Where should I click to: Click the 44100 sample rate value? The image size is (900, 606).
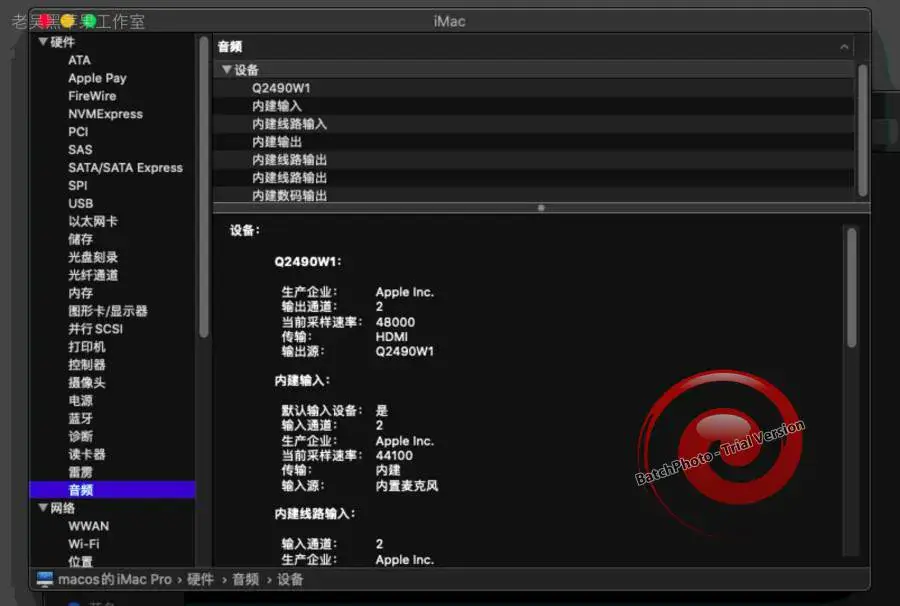[x=394, y=456]
